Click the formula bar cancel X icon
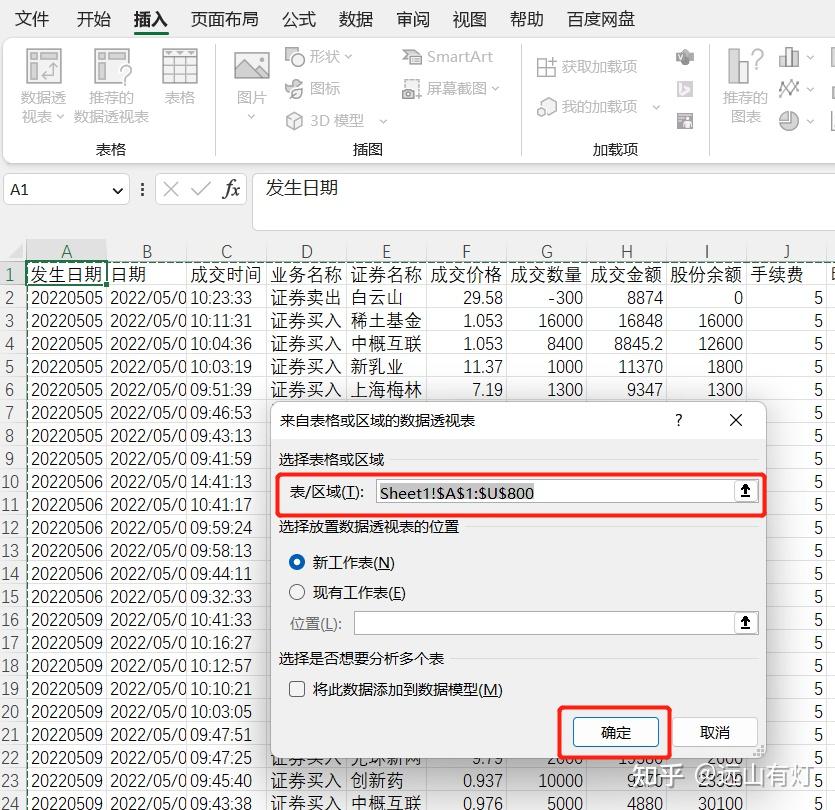This screenshot has width=835, height=810. tap(171, 189)
